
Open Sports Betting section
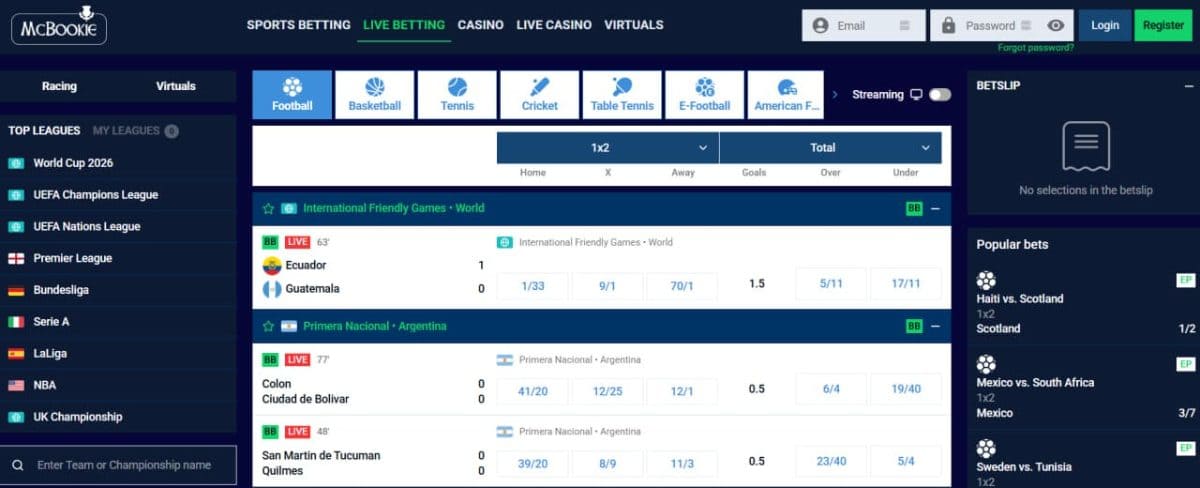click(x=298, y=25)
